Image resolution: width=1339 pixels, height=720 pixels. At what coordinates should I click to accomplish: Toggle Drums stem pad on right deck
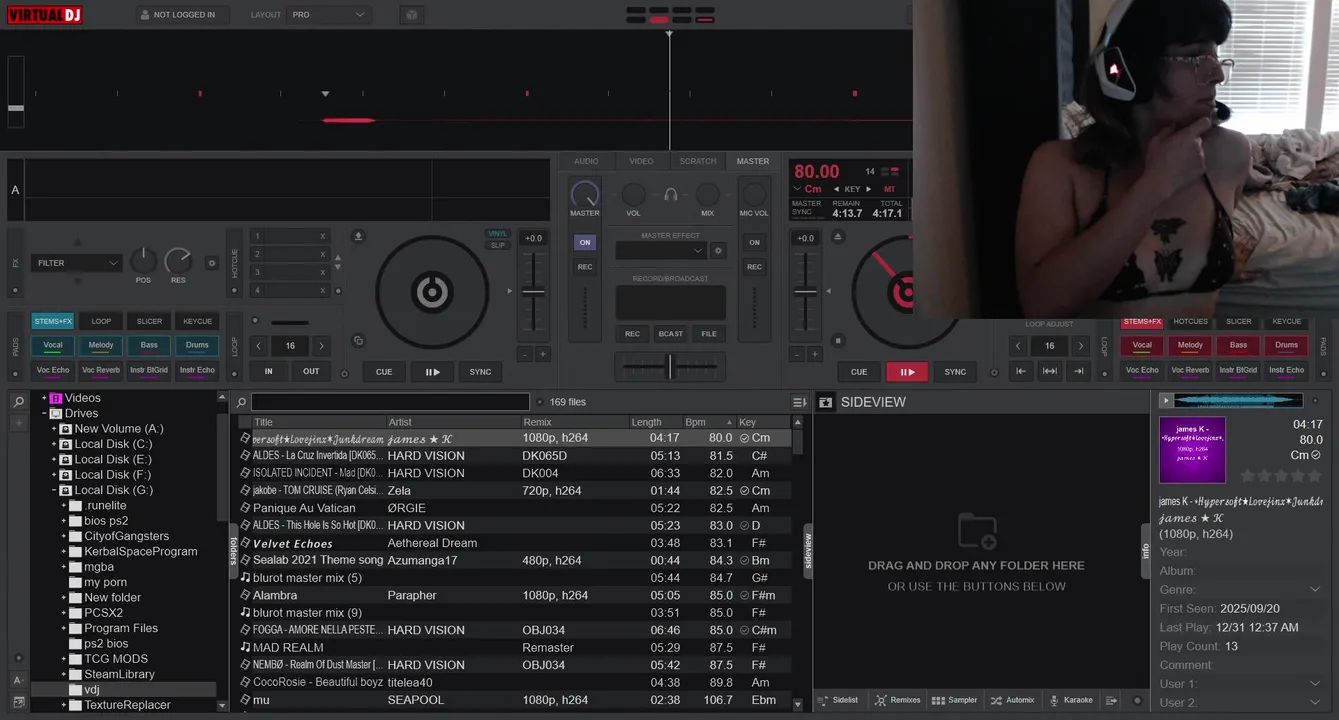[x=1286, y=345]
